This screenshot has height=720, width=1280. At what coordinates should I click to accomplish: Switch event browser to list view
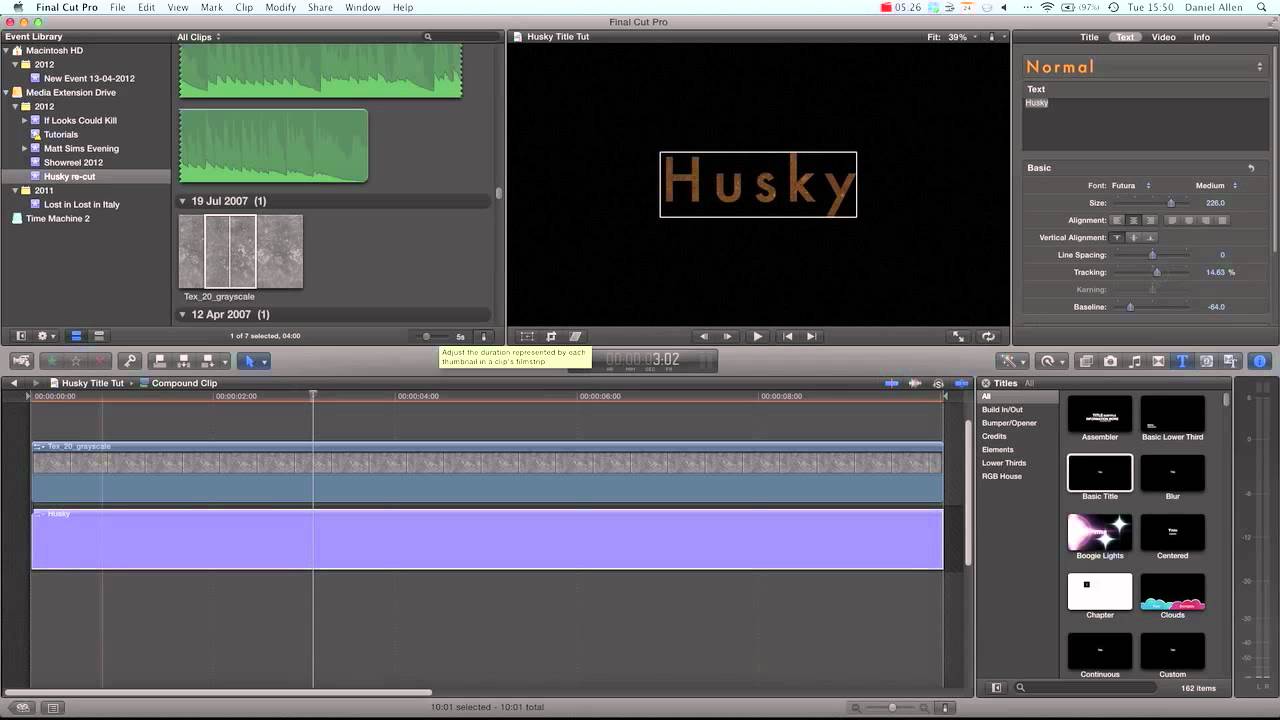click(x=98, y=336)
